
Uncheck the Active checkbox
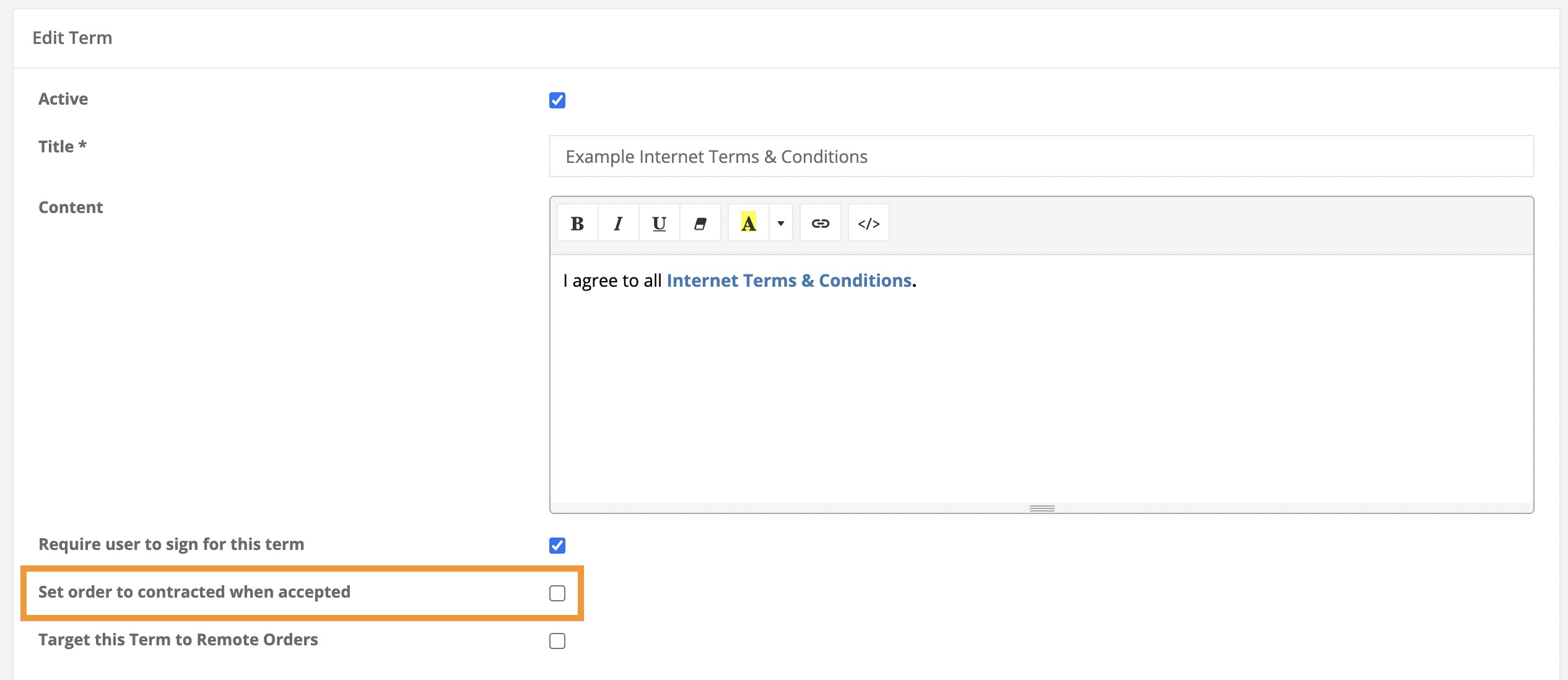pyautogui.click(x=557, y=100)
